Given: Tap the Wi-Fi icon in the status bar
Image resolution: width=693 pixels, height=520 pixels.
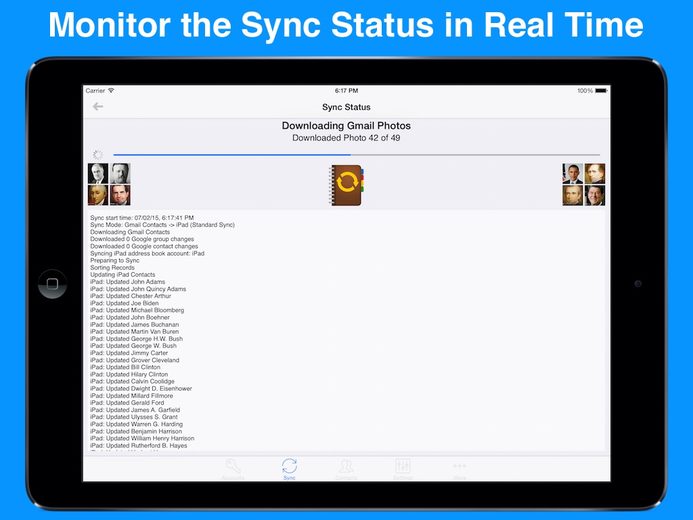Looking at the screenshot, I should click(111, 91).
